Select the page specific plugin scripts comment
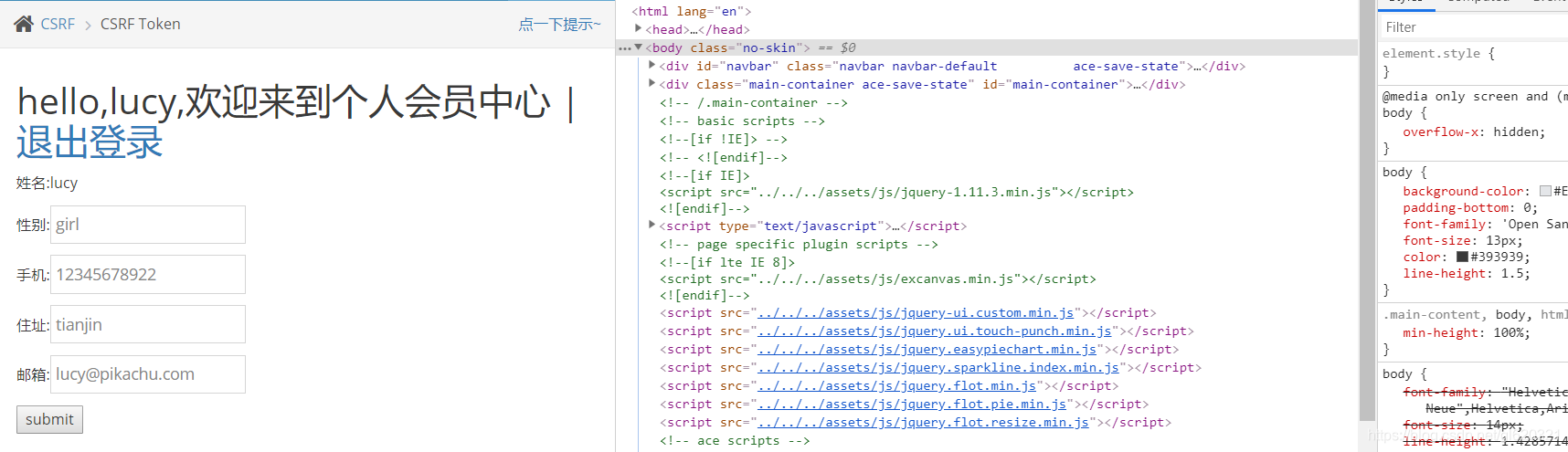Viewport: 1568px width, 452px height. click(799, 244)
